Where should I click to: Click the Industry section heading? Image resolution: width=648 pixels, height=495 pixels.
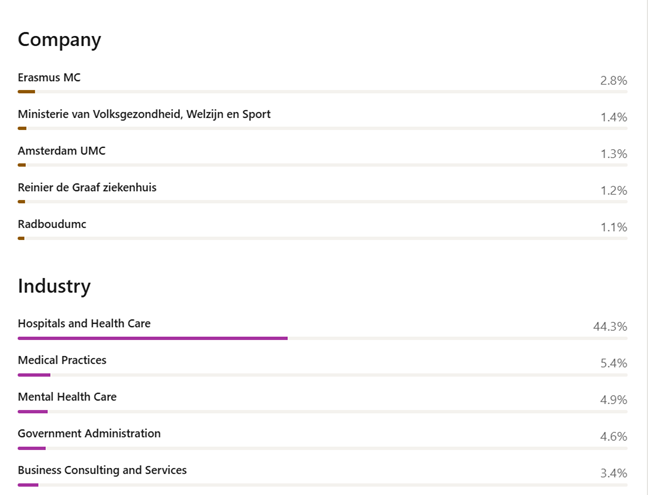[54, 286]
